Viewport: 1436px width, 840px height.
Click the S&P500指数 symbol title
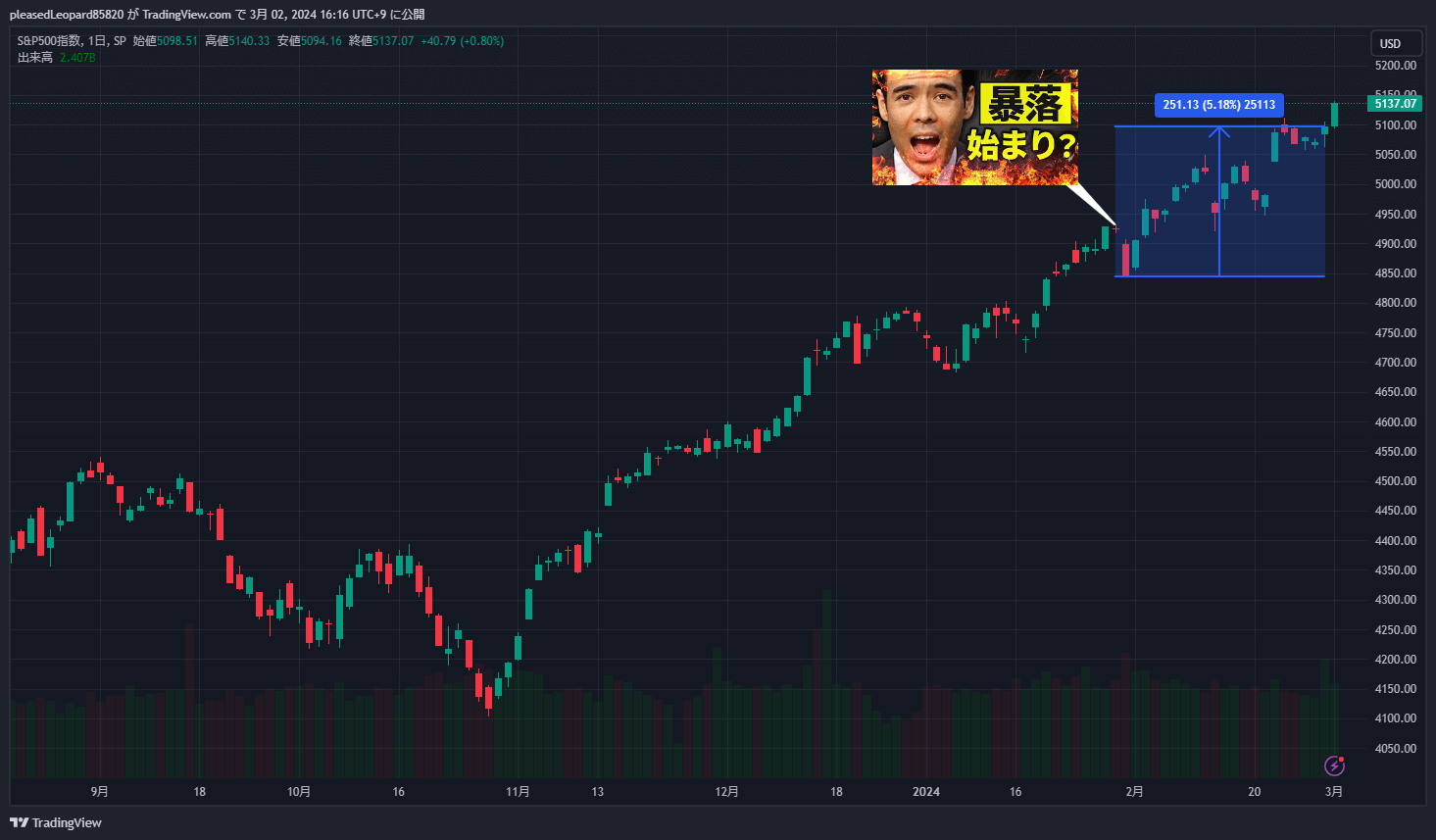click(x=49, y=41)
